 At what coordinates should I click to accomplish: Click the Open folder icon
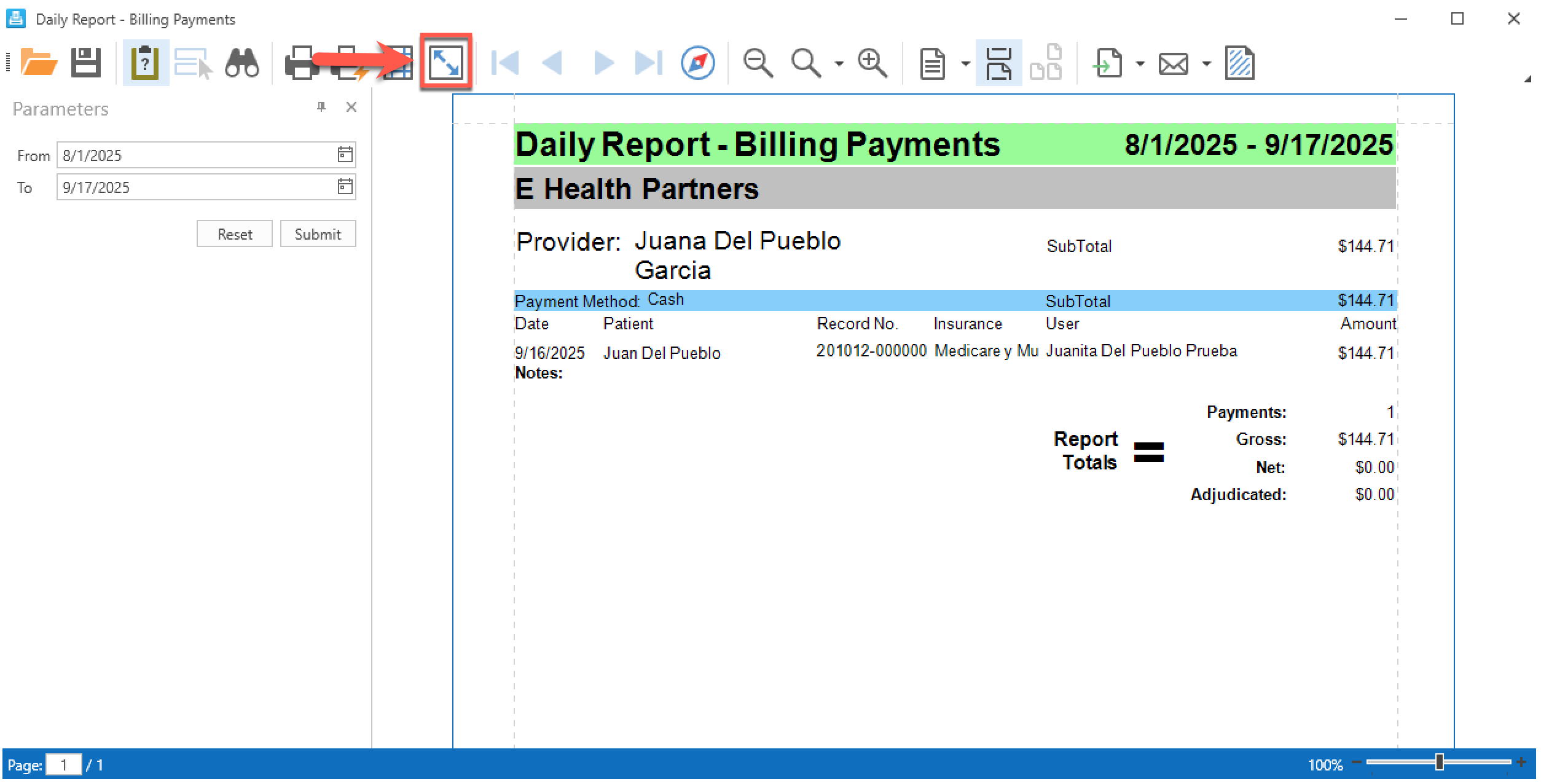(38, 63)
